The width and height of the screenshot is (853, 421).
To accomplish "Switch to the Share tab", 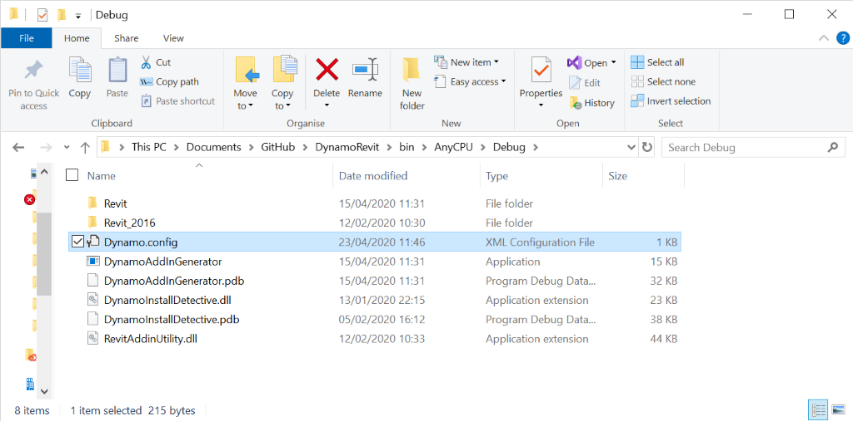I will tap(126, 38).
